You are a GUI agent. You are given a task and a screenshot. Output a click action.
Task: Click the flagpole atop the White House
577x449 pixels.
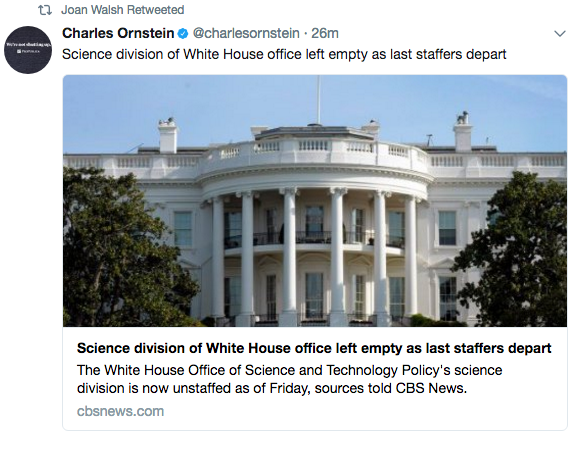click(x=319, y=100)
